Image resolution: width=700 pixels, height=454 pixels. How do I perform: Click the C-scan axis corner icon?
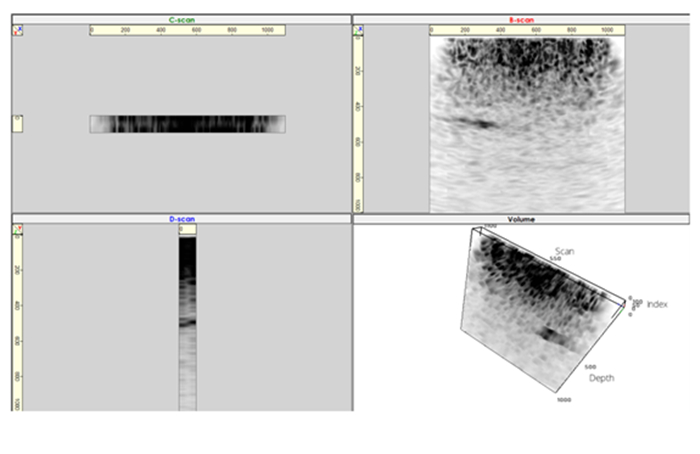click(18, 30)
